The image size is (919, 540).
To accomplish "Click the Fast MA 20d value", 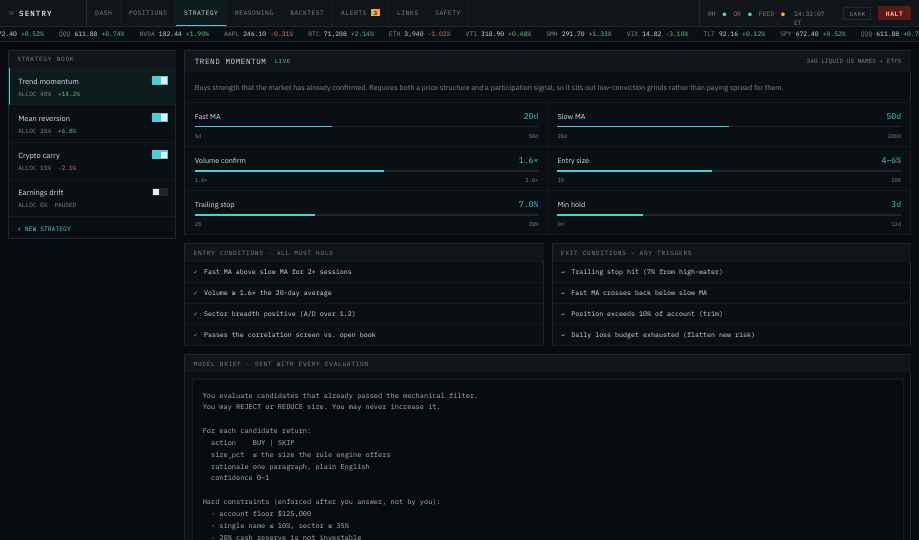I will coord(530,116).
